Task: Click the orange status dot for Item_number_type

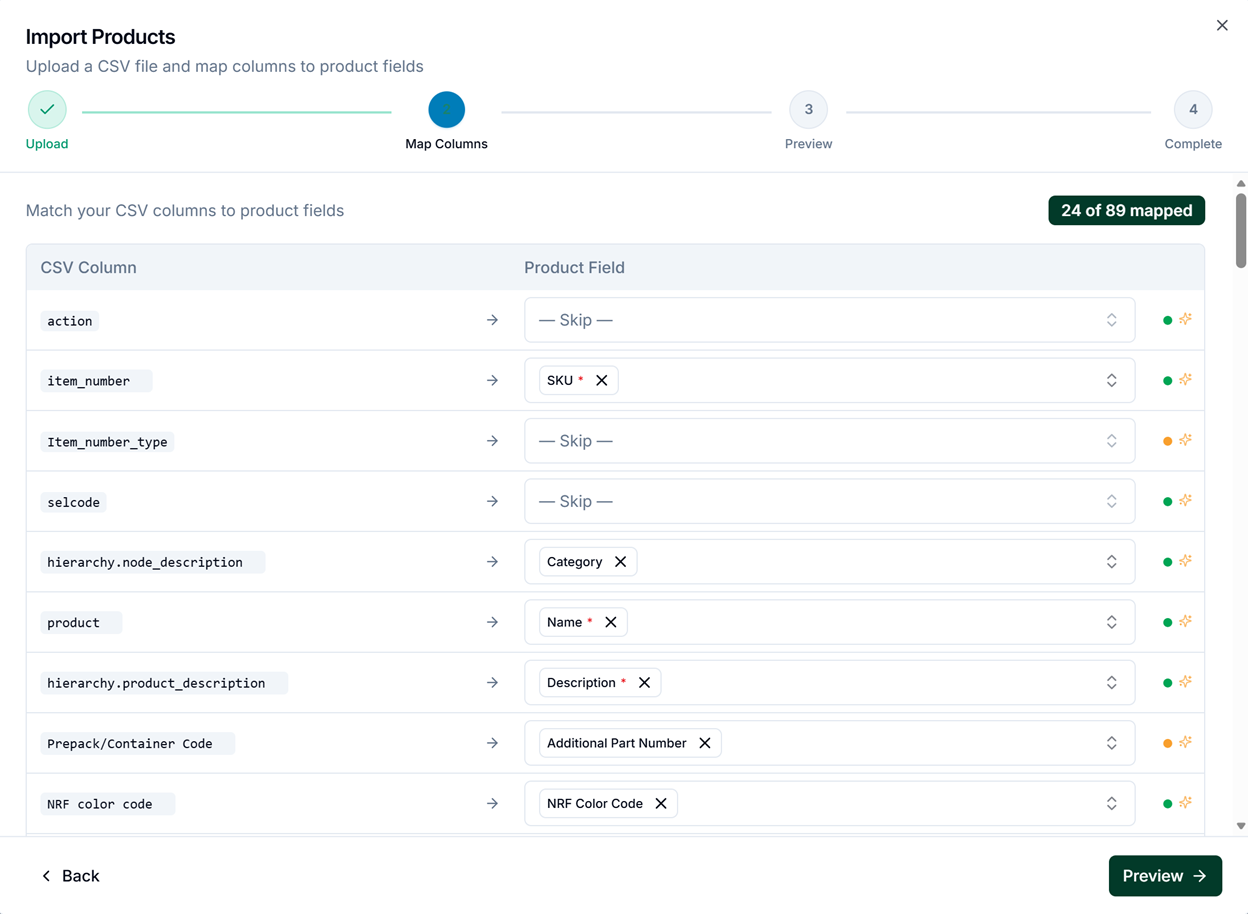Action: click(x=1167, y=441)
